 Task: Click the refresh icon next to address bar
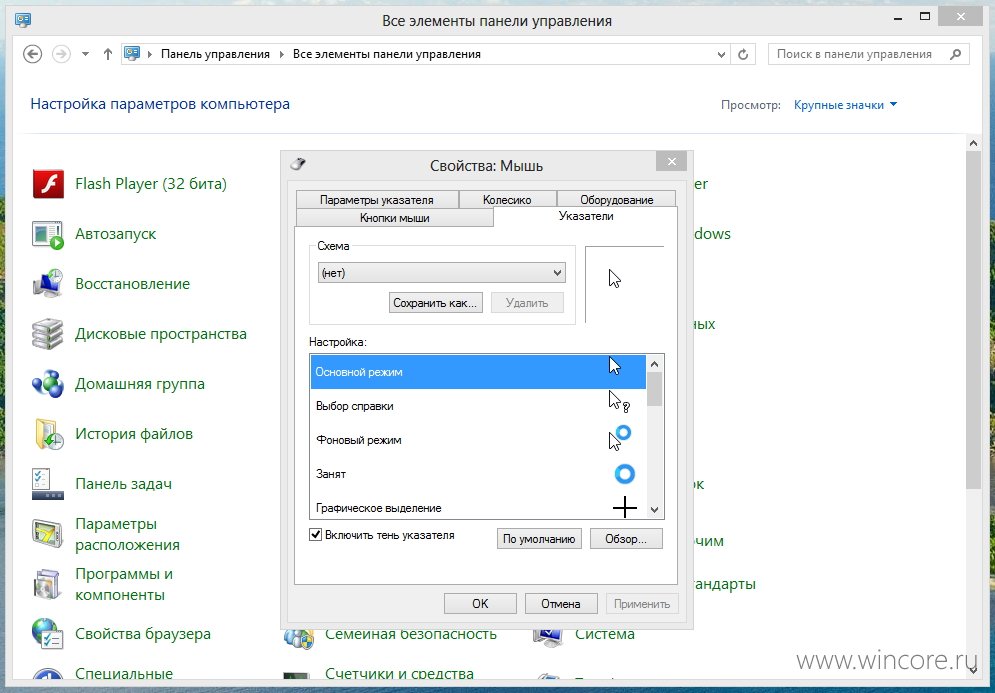(743, 55)
